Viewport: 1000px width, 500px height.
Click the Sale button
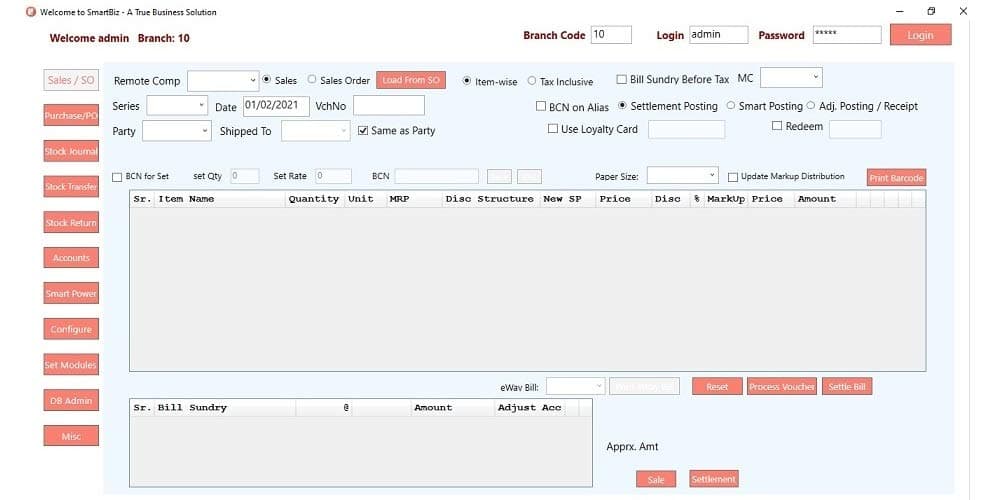pyautogui.click(x=656, y=480)
